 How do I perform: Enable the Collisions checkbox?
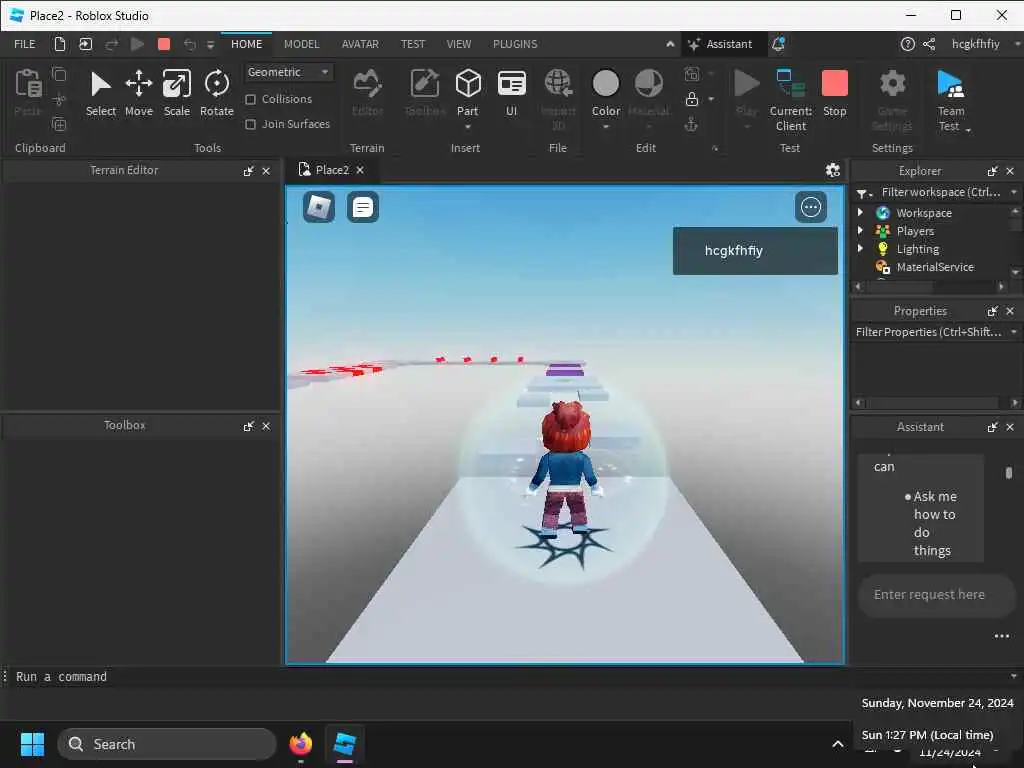(x=250, y=99)
